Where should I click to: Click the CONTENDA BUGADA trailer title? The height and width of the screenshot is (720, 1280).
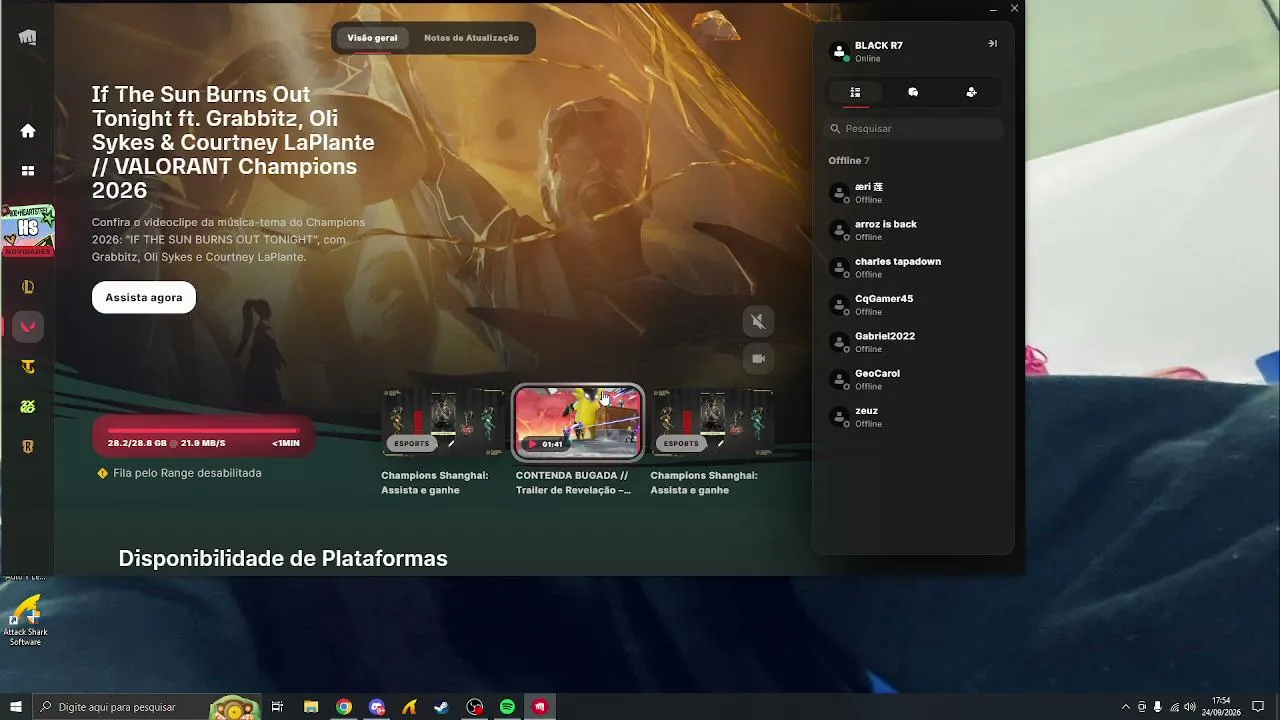(573, 483)
